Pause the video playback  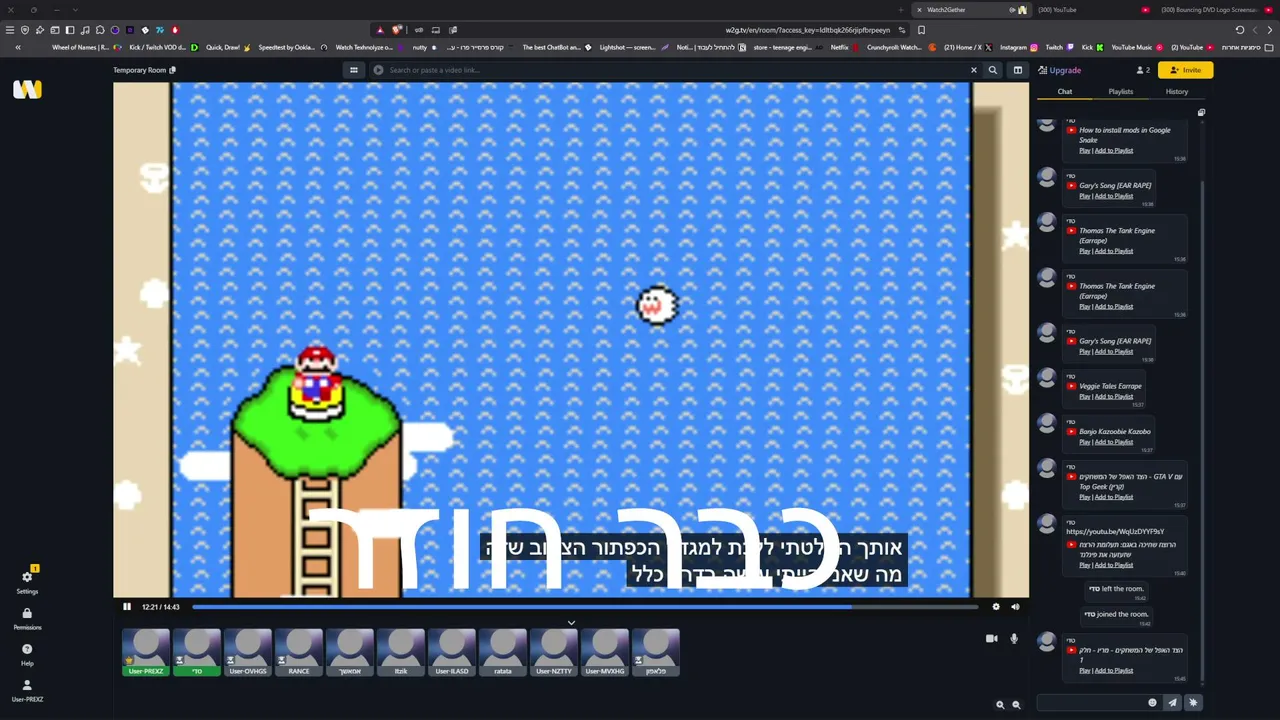(x=127, y=607)
